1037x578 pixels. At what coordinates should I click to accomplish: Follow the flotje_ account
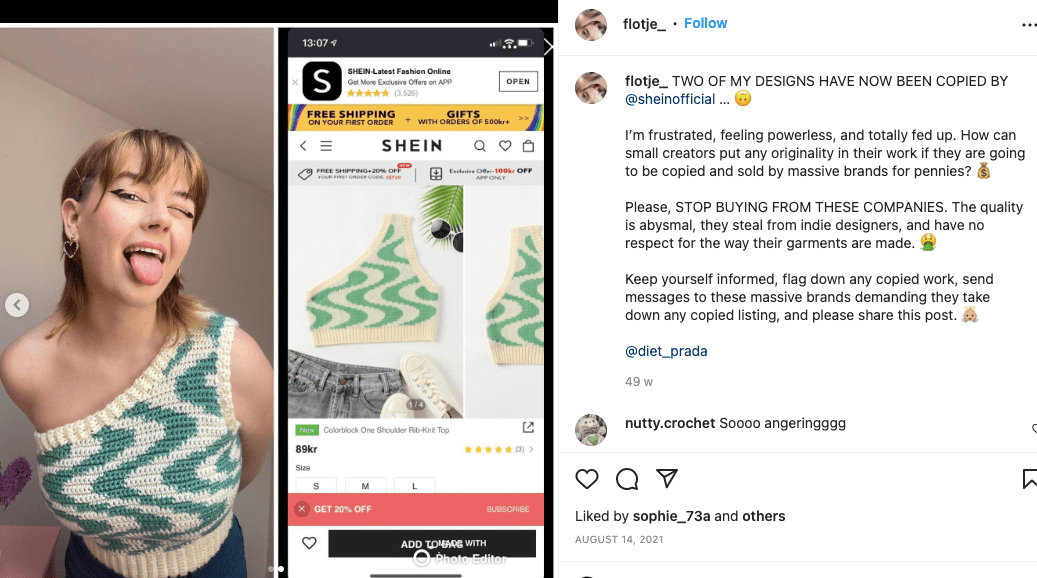coord(705,23)
